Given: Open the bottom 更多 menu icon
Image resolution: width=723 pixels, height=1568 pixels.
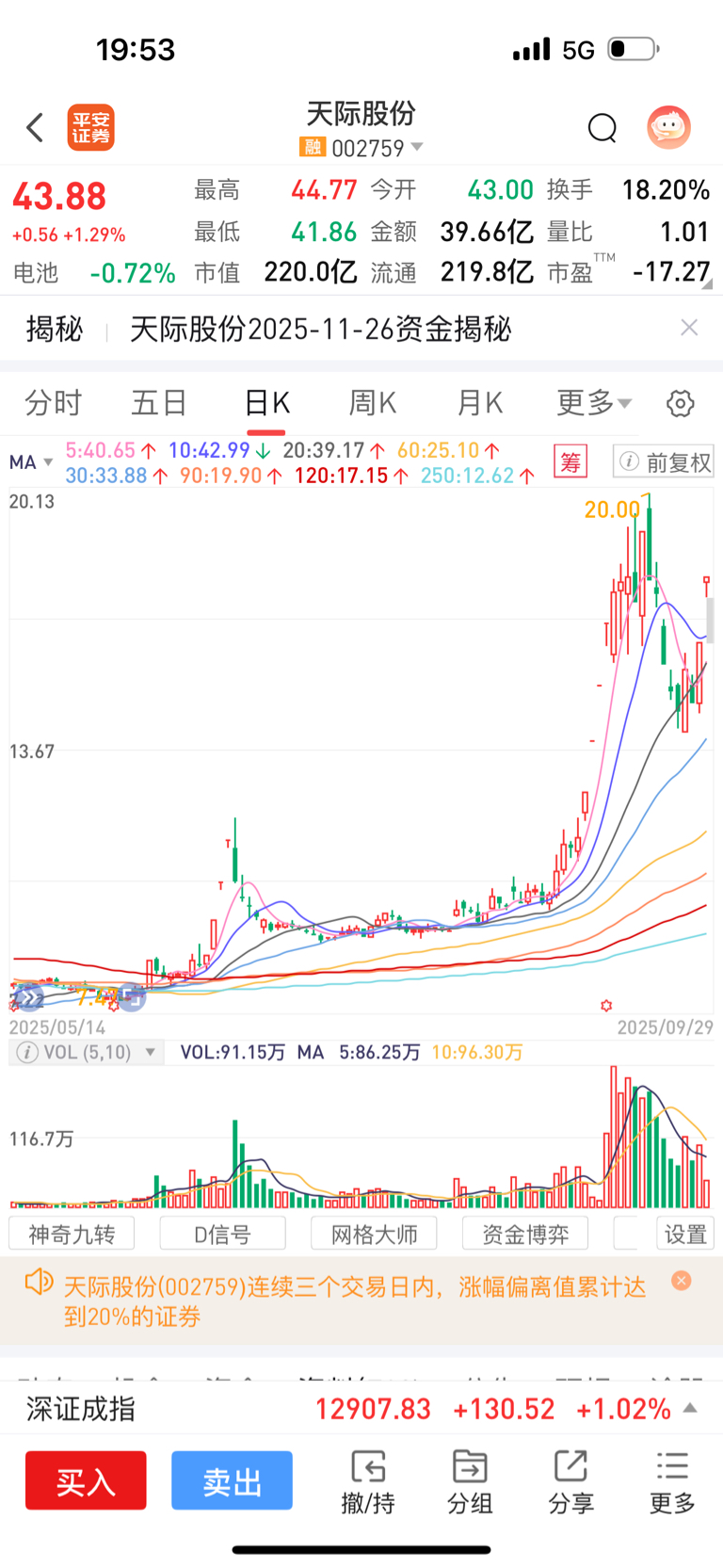Looking at the screenshot, I should click(x=672, y=1482).
